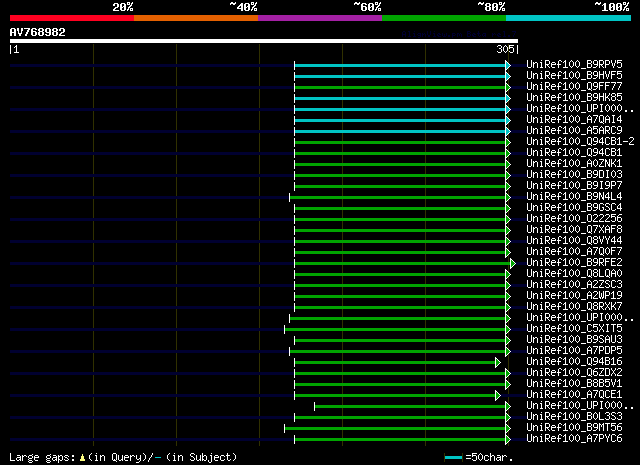Select the UniRef100_Q94CB1-2 label
Screen dimensions: 640x465
point(580,142)
